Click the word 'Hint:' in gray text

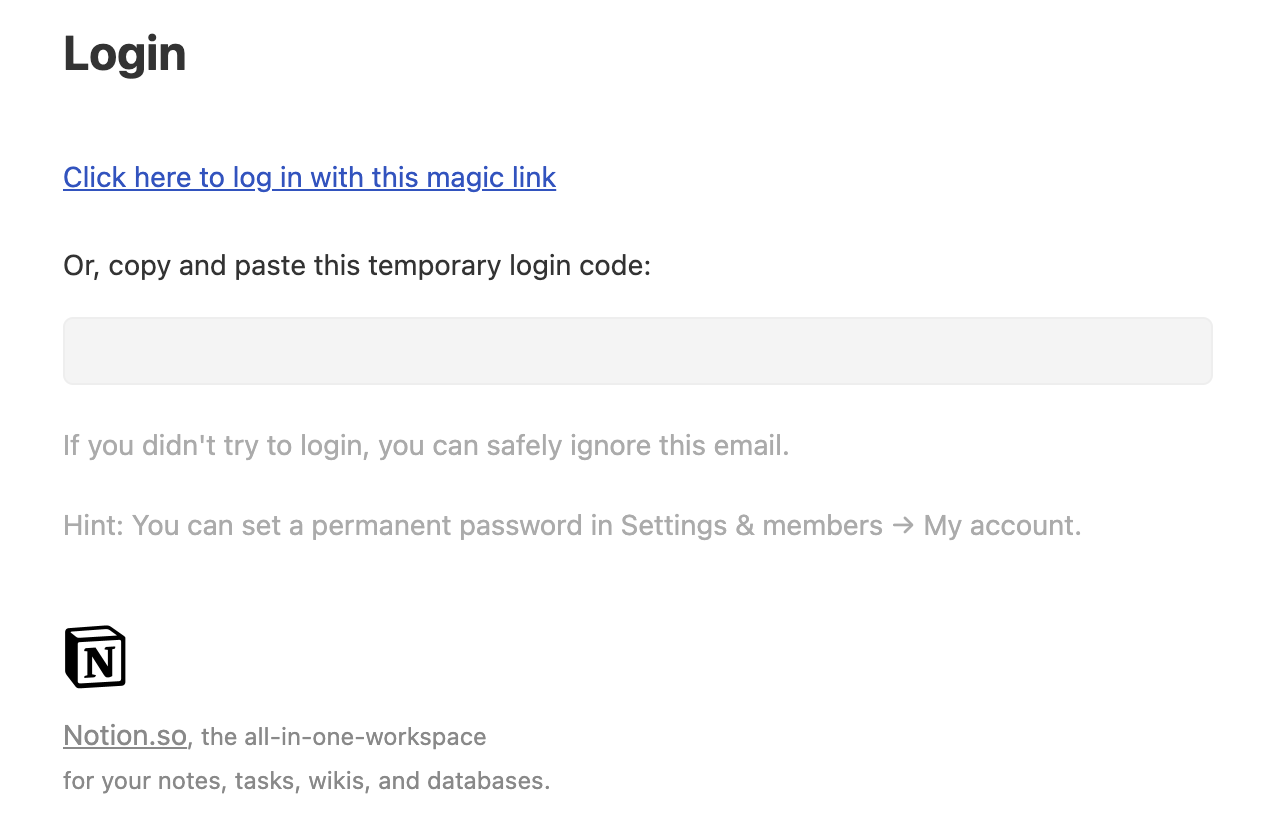(93, 526)
